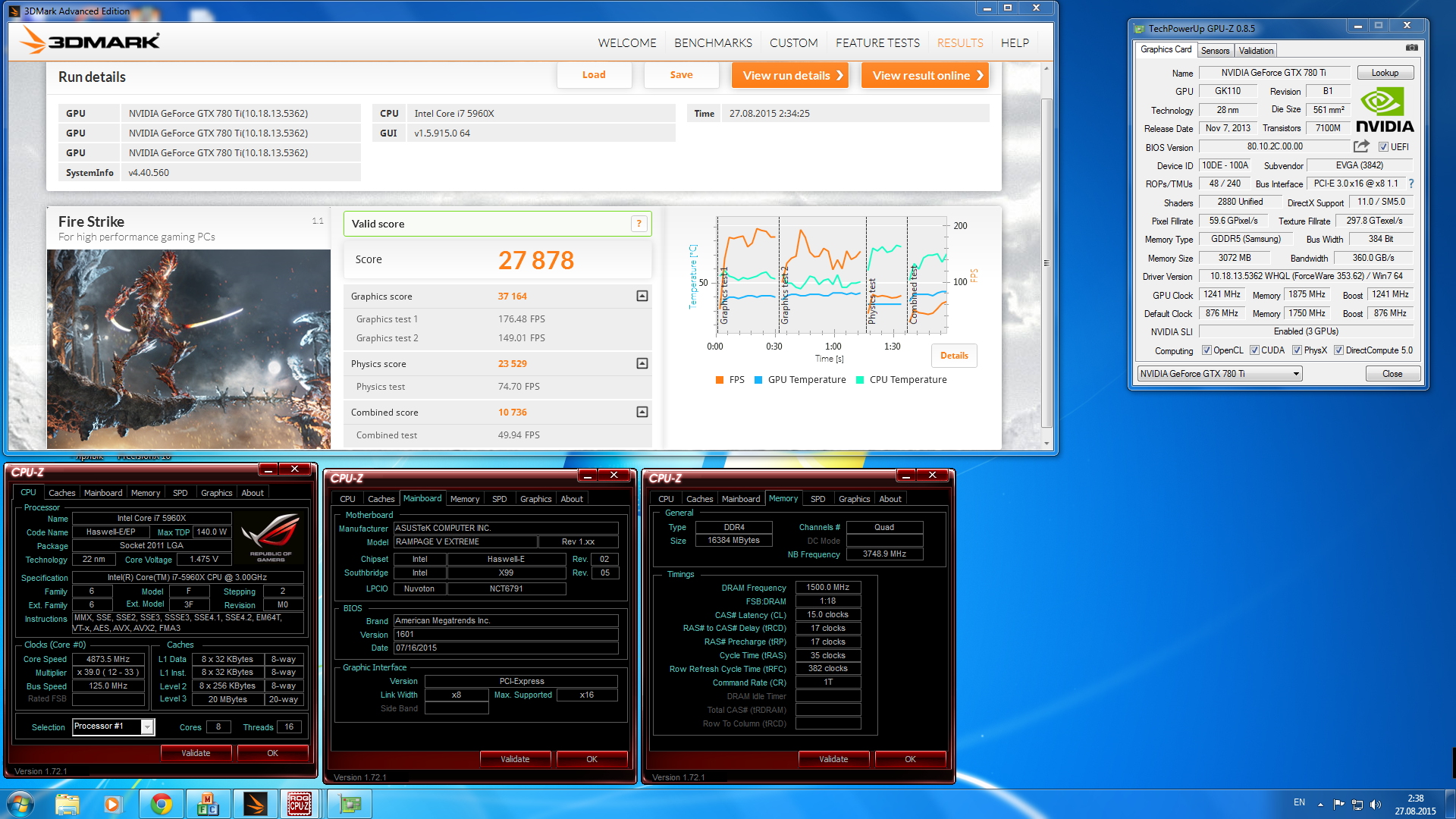The image size is (1456, 819).
Task: Open the BENCHMARKS tab in 3DMark
Action: tap(713, 43)
